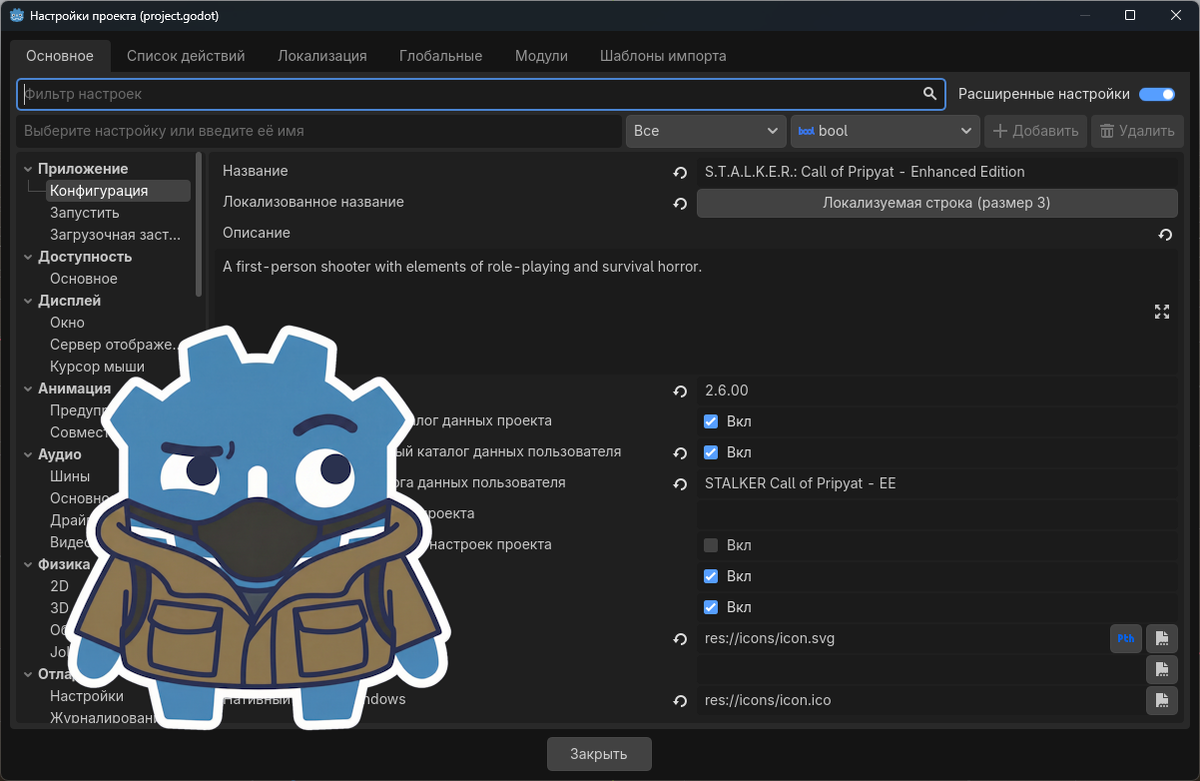
Task: Select 2D under Физика
Action: [59, 587]
